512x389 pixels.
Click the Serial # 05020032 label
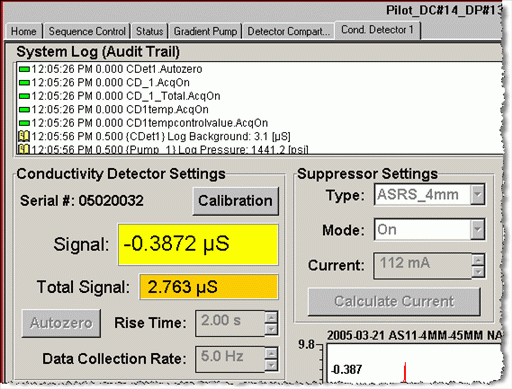82,201
